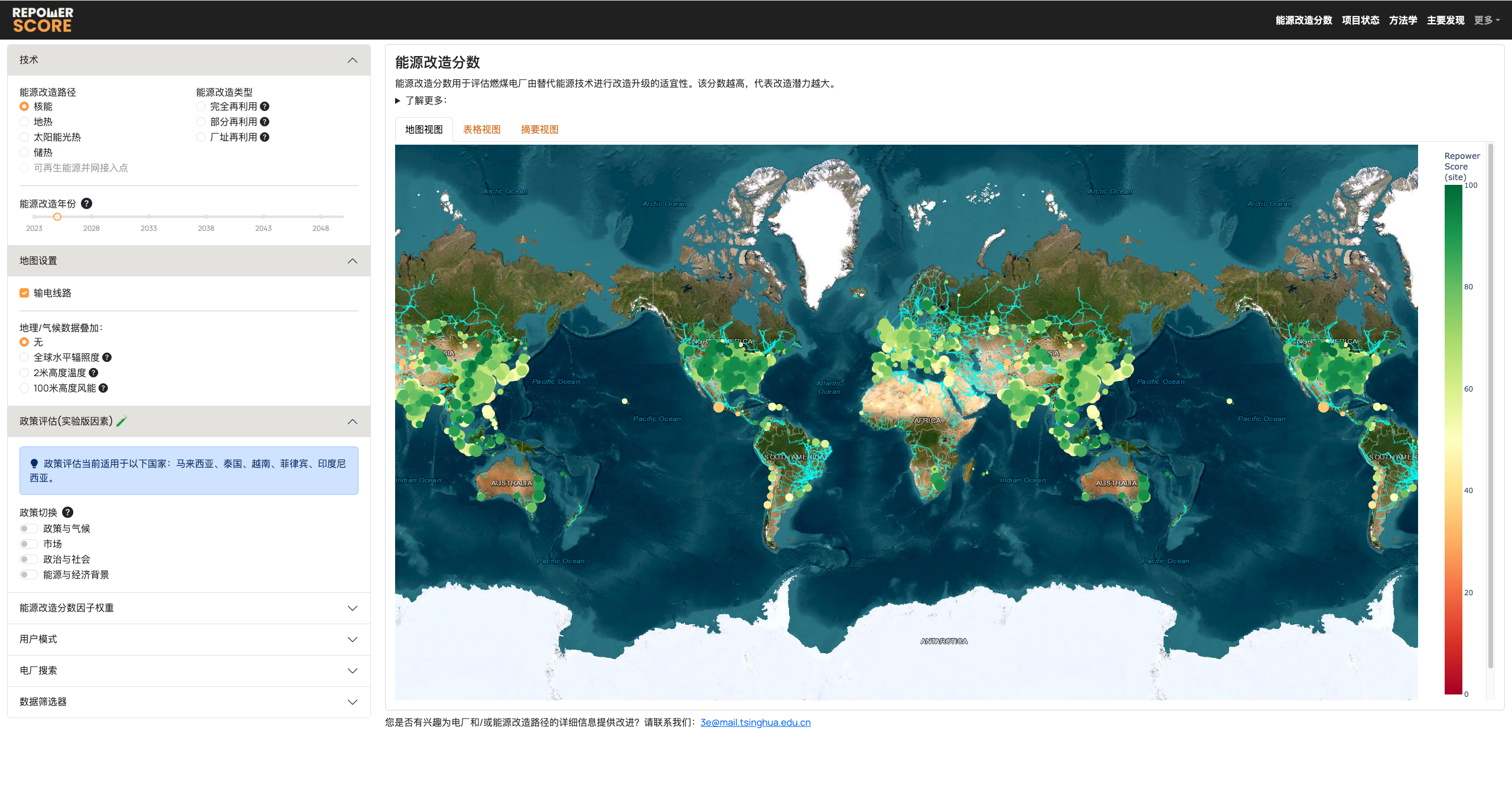
Task: Click help icon next to 厂址再利用
Action: click(265, 137)
